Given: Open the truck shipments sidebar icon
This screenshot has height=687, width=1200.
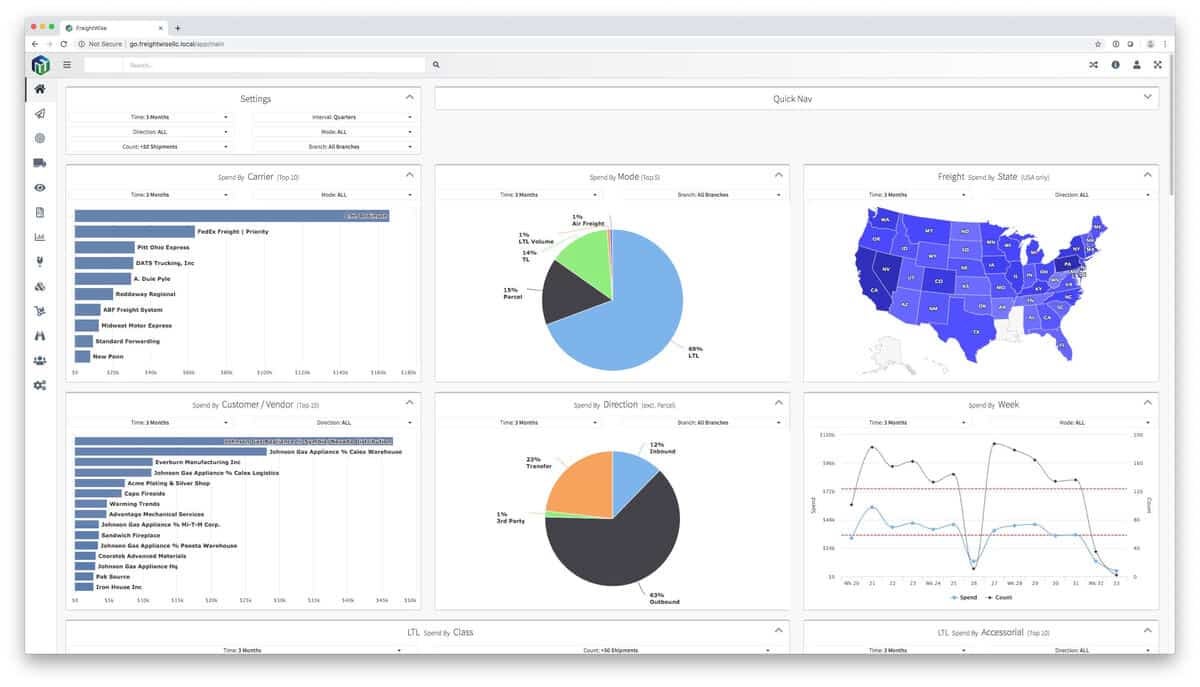Looking at the screenshot, I should pos(40,163).
